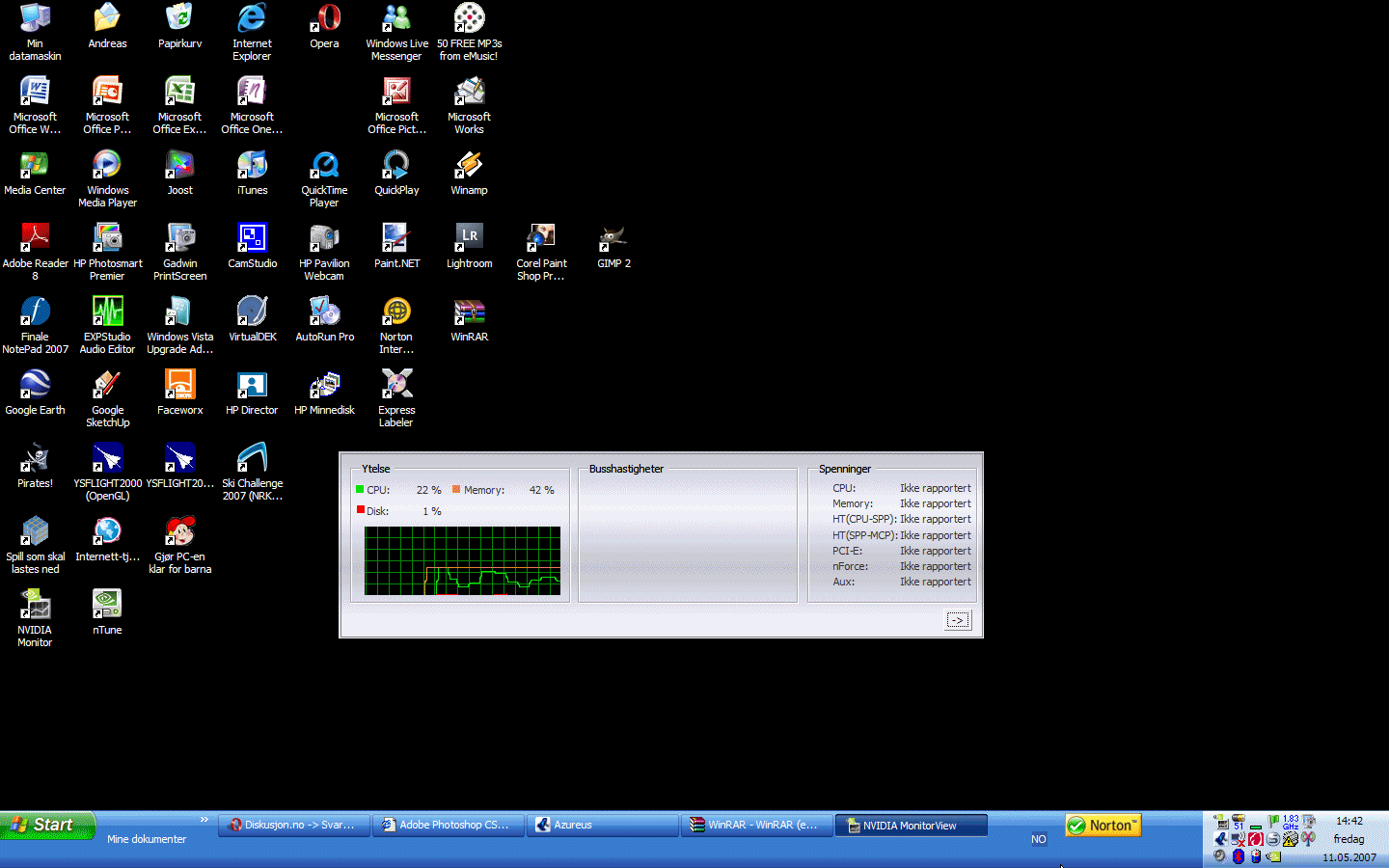1389x868 pixels.
Task: Open the GIMP 2 shortcut
Action: pos(613,246)
